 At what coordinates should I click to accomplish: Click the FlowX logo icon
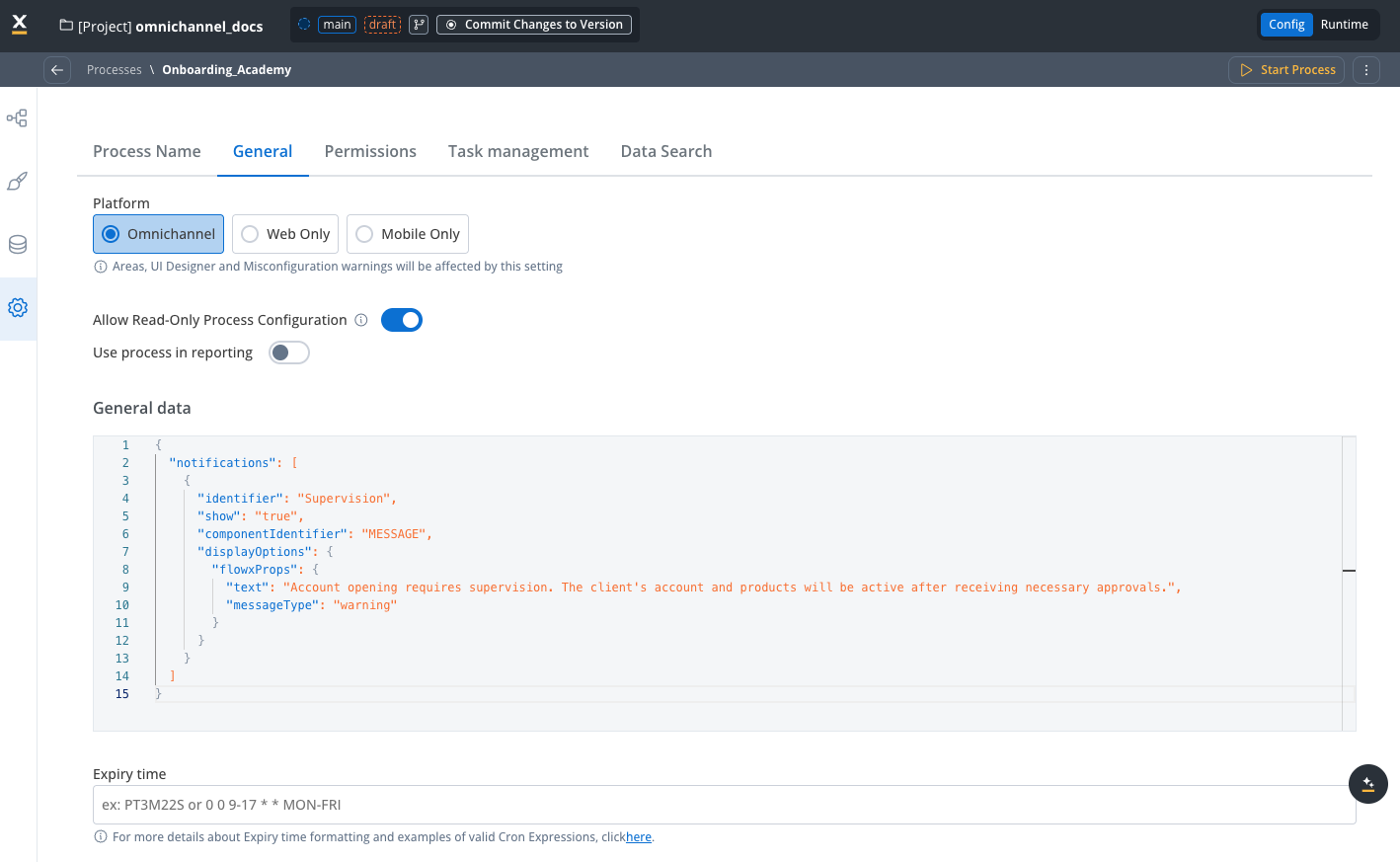click(x=20, y=25)
